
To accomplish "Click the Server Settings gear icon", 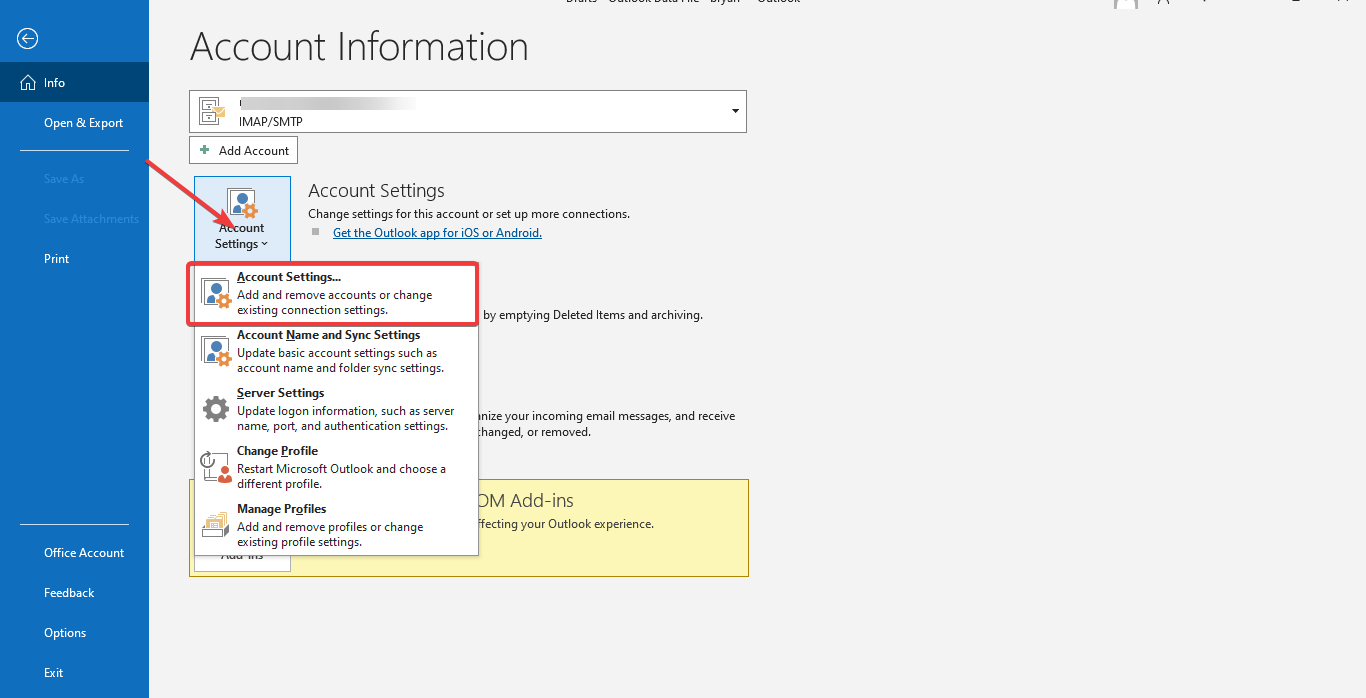I will pos(216,407).
